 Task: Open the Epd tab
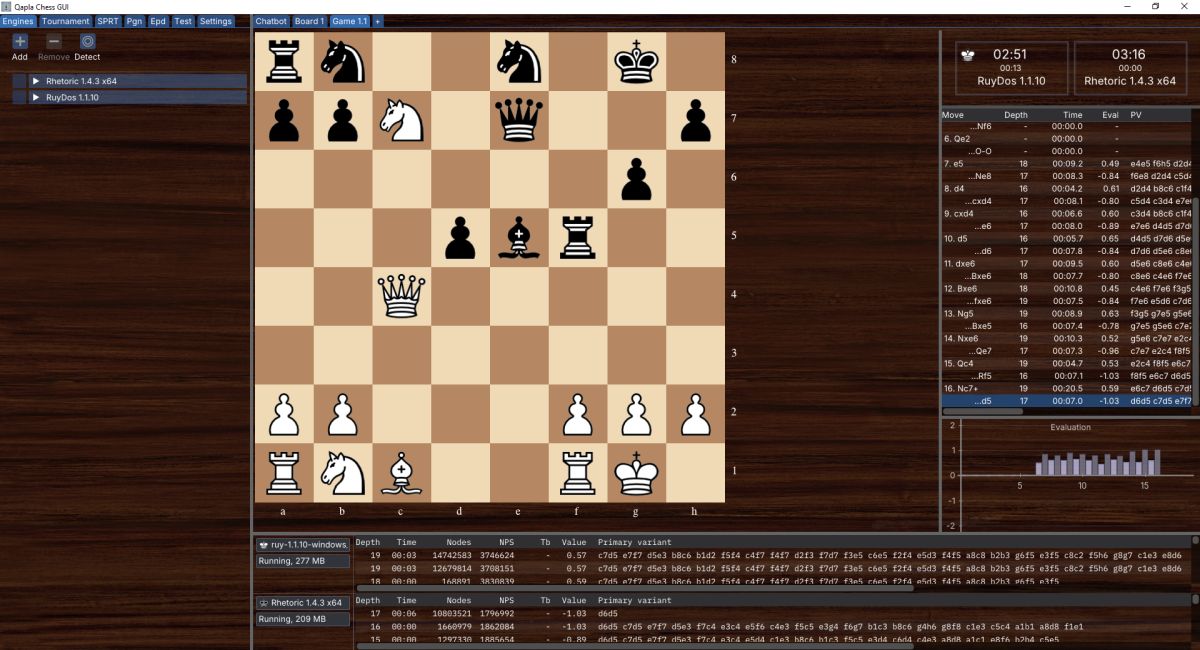[158, 21]
